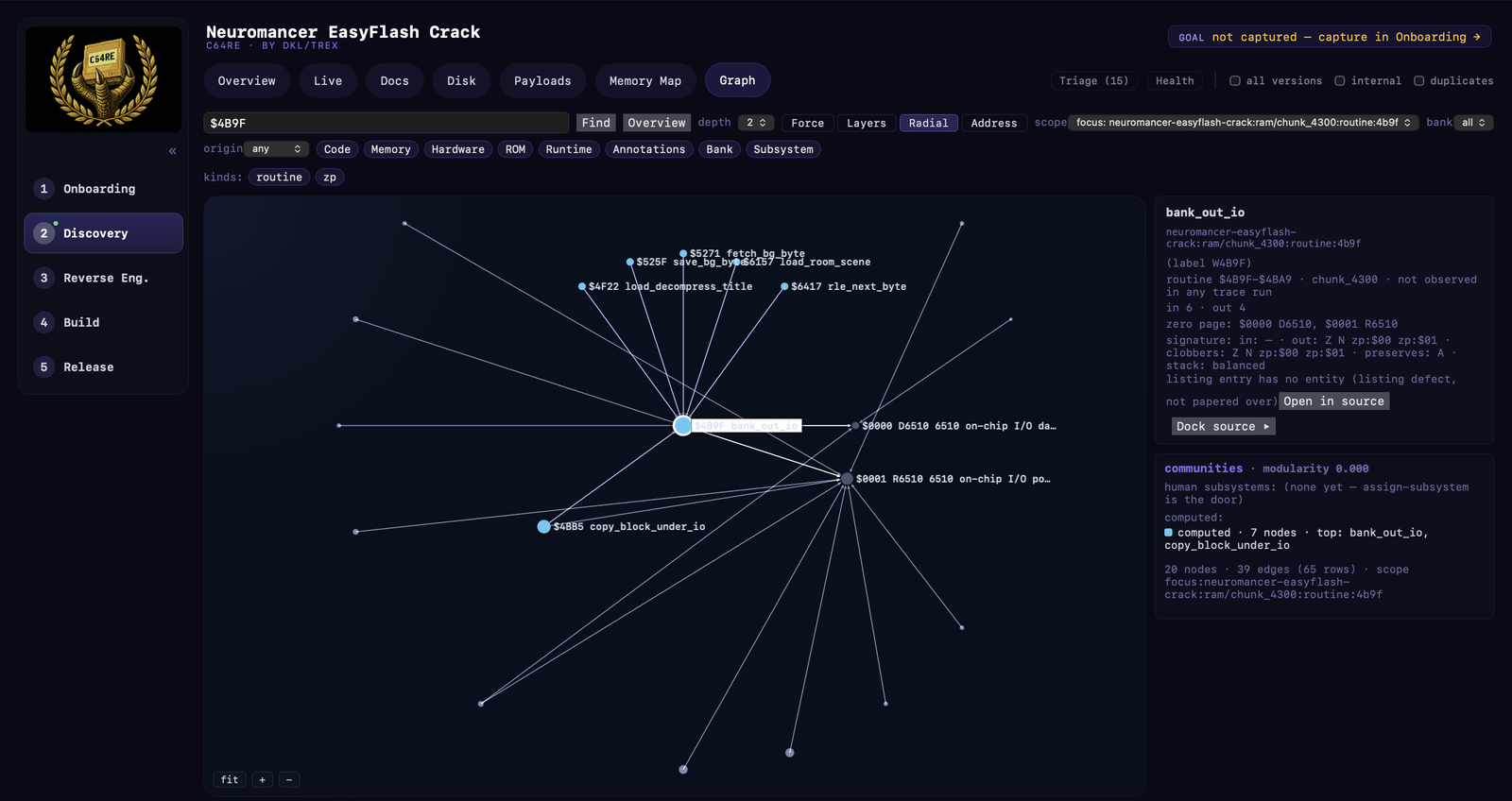This screenshot has height=801, width=1512.
Task: Select the $4BB5 copy_block_under_io node
Action: pos(543,527)
